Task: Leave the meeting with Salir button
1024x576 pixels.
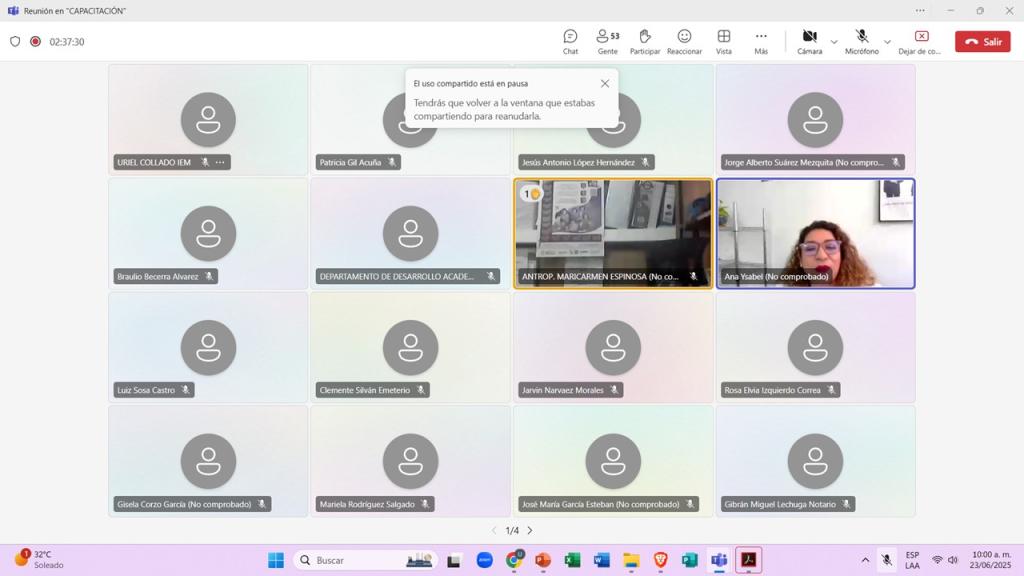Action: tap(982, 42)
